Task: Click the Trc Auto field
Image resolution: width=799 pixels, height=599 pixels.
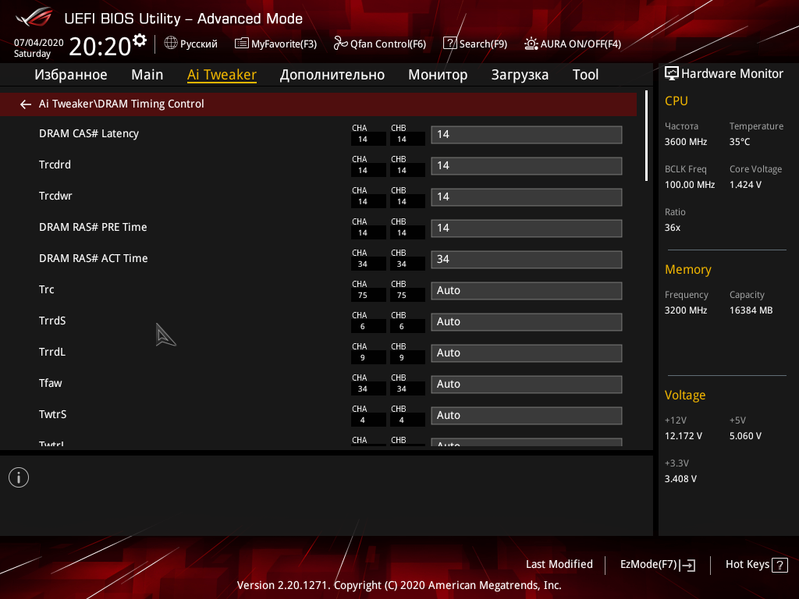Action: click(526, 290)
